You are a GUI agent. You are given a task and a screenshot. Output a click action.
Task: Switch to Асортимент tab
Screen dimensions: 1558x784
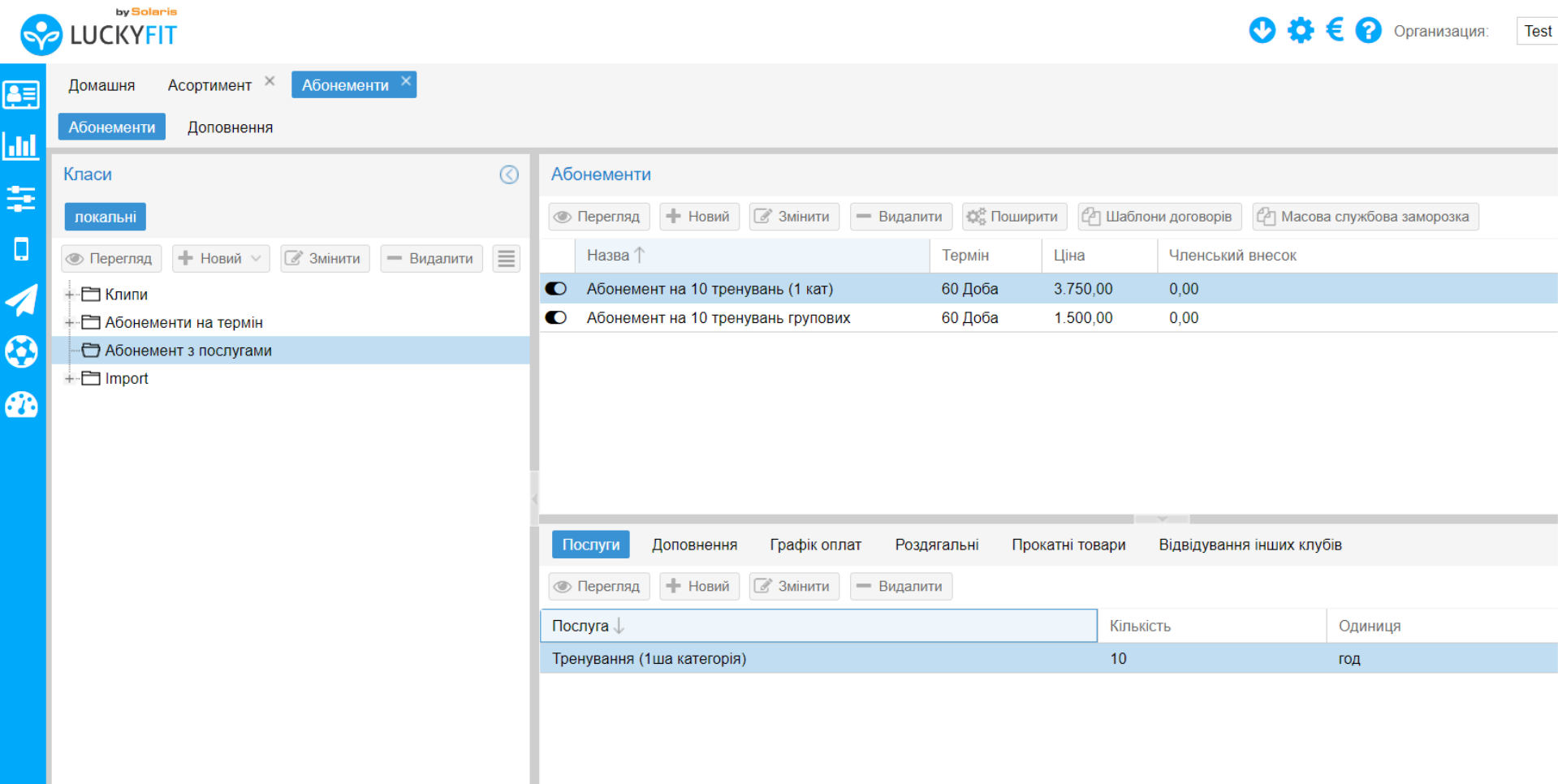click(209, 85)
